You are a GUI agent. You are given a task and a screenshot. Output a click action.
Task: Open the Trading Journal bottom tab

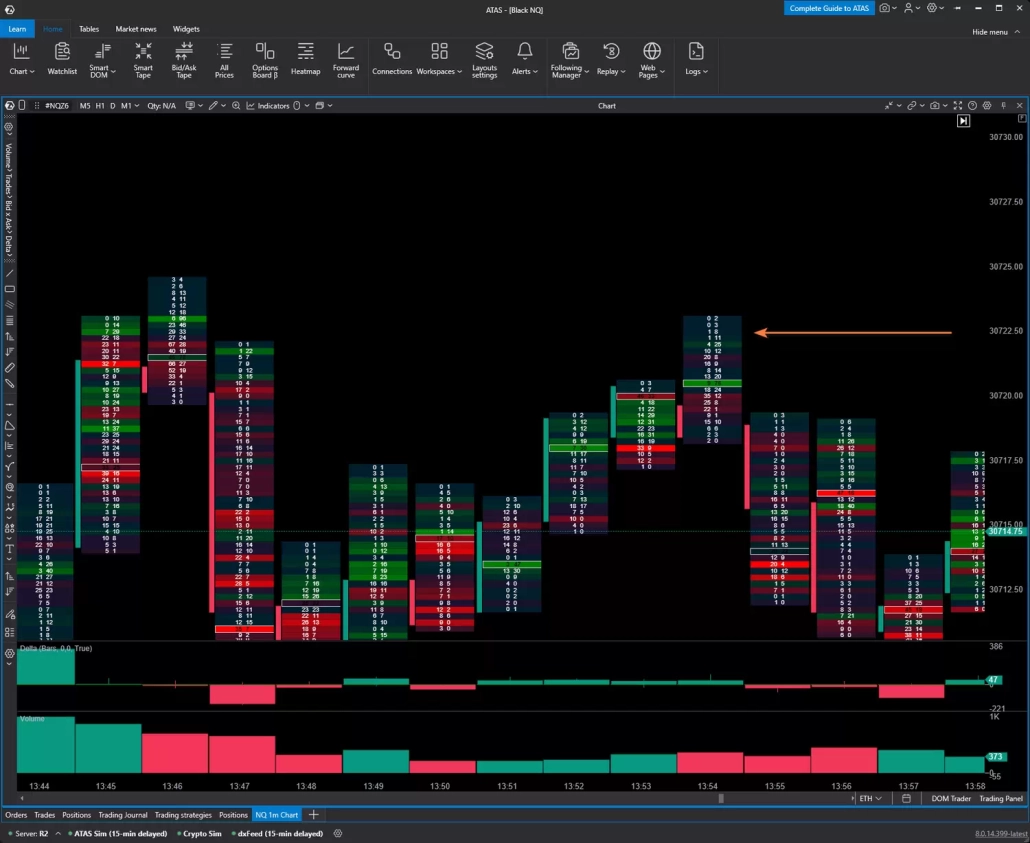(x=123, y=815)
